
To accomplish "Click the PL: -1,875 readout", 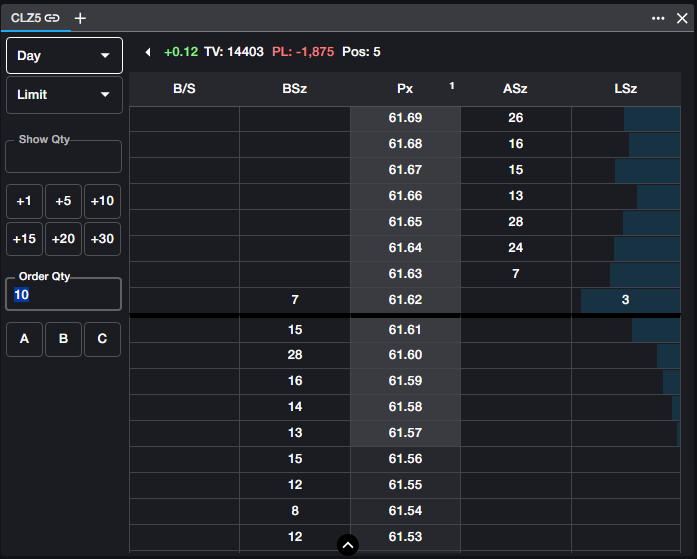I will click(x=303, y=52).
